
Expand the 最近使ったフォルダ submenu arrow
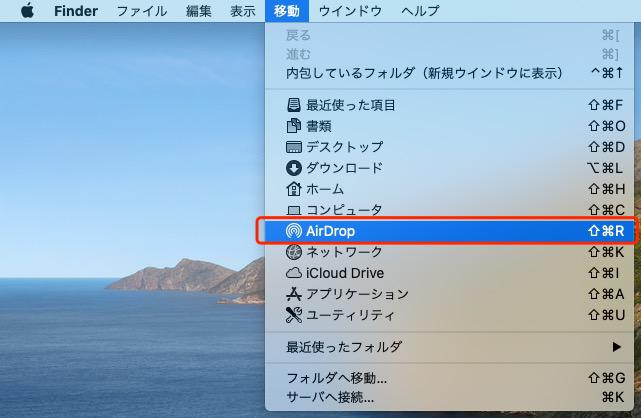coord(616,347)
